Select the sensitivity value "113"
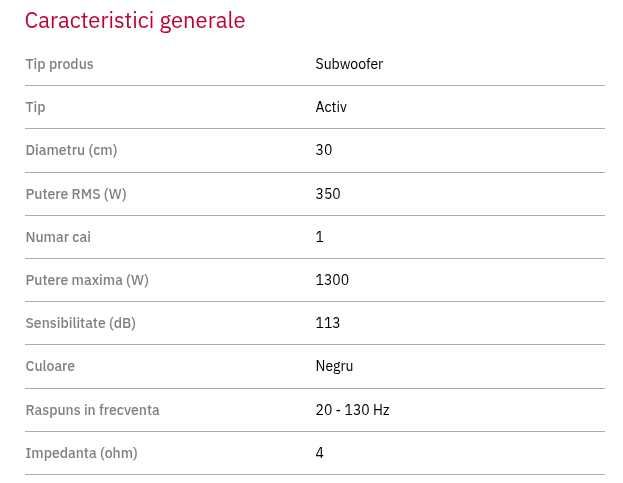 coord(328,323)
